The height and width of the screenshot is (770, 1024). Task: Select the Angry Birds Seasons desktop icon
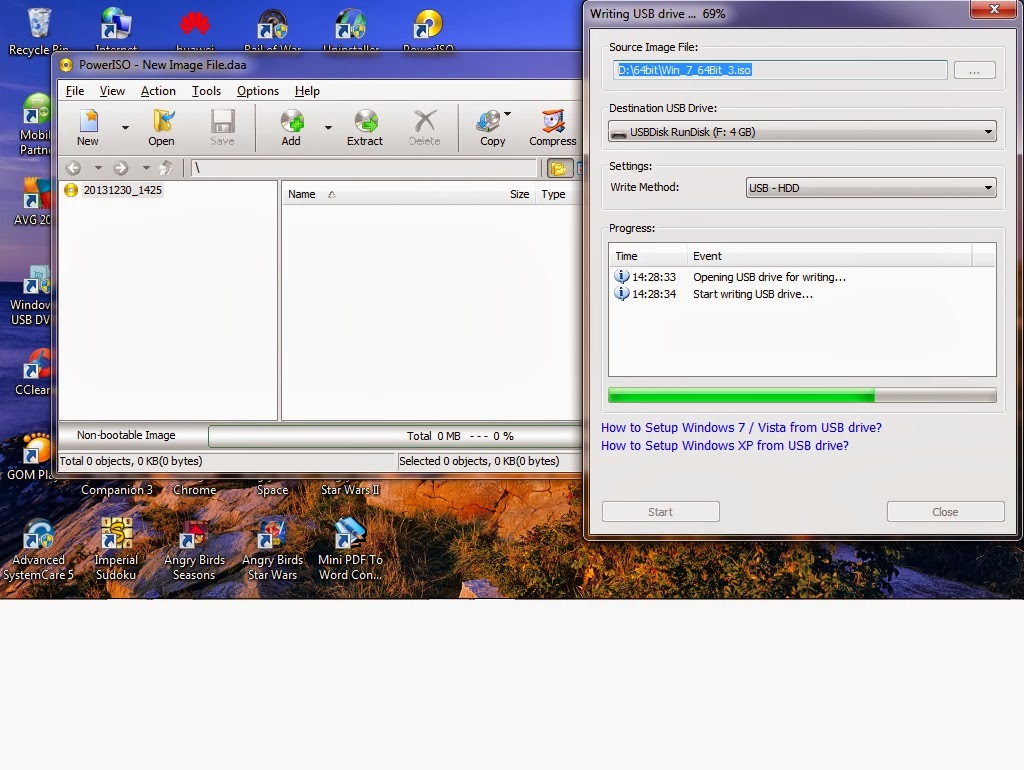click(x=194, y=550)
